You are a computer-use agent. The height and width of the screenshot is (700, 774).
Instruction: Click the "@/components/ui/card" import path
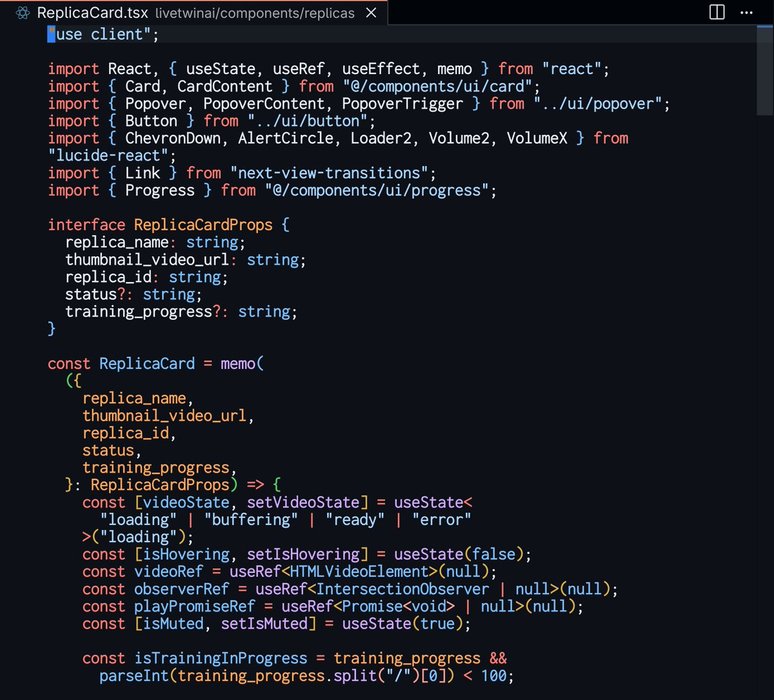[427, 86]
